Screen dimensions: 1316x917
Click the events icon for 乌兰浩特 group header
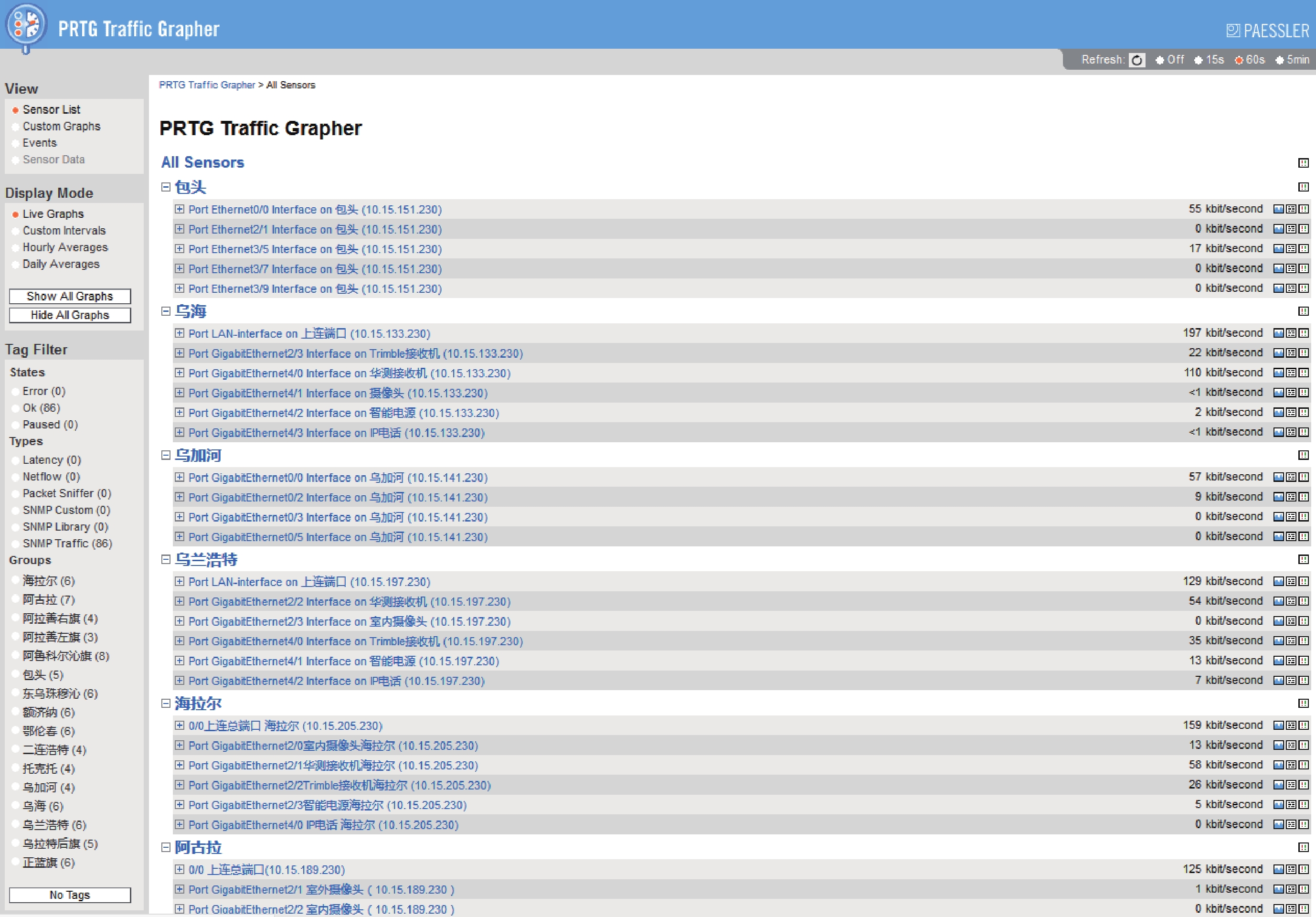[x=1304, y=559]
